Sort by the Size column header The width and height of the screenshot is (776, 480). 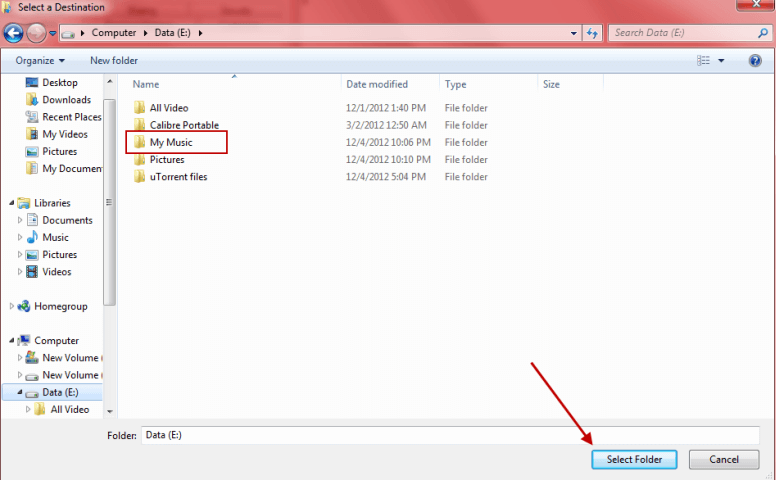point(551,84)
